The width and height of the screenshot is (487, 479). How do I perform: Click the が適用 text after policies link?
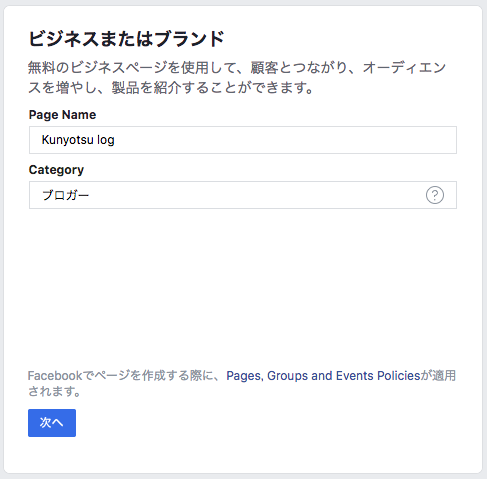coord(438,376)
